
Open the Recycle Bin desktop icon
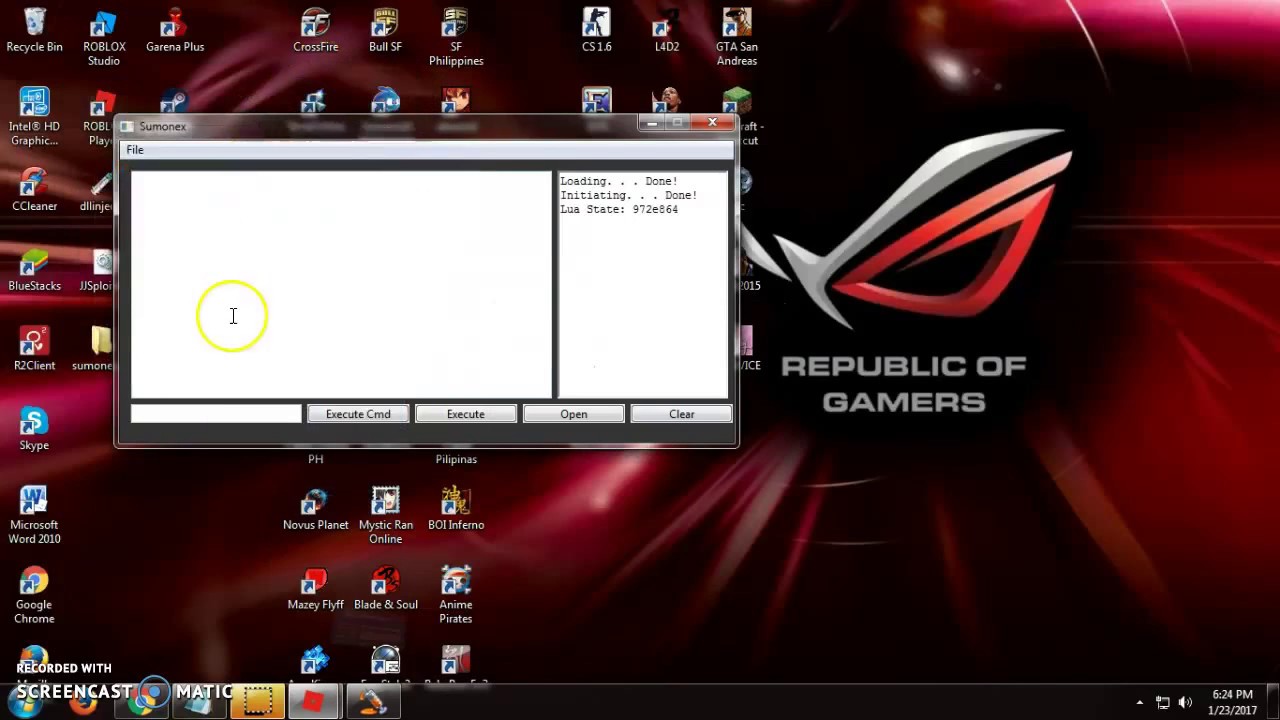(x=34, y=31)
